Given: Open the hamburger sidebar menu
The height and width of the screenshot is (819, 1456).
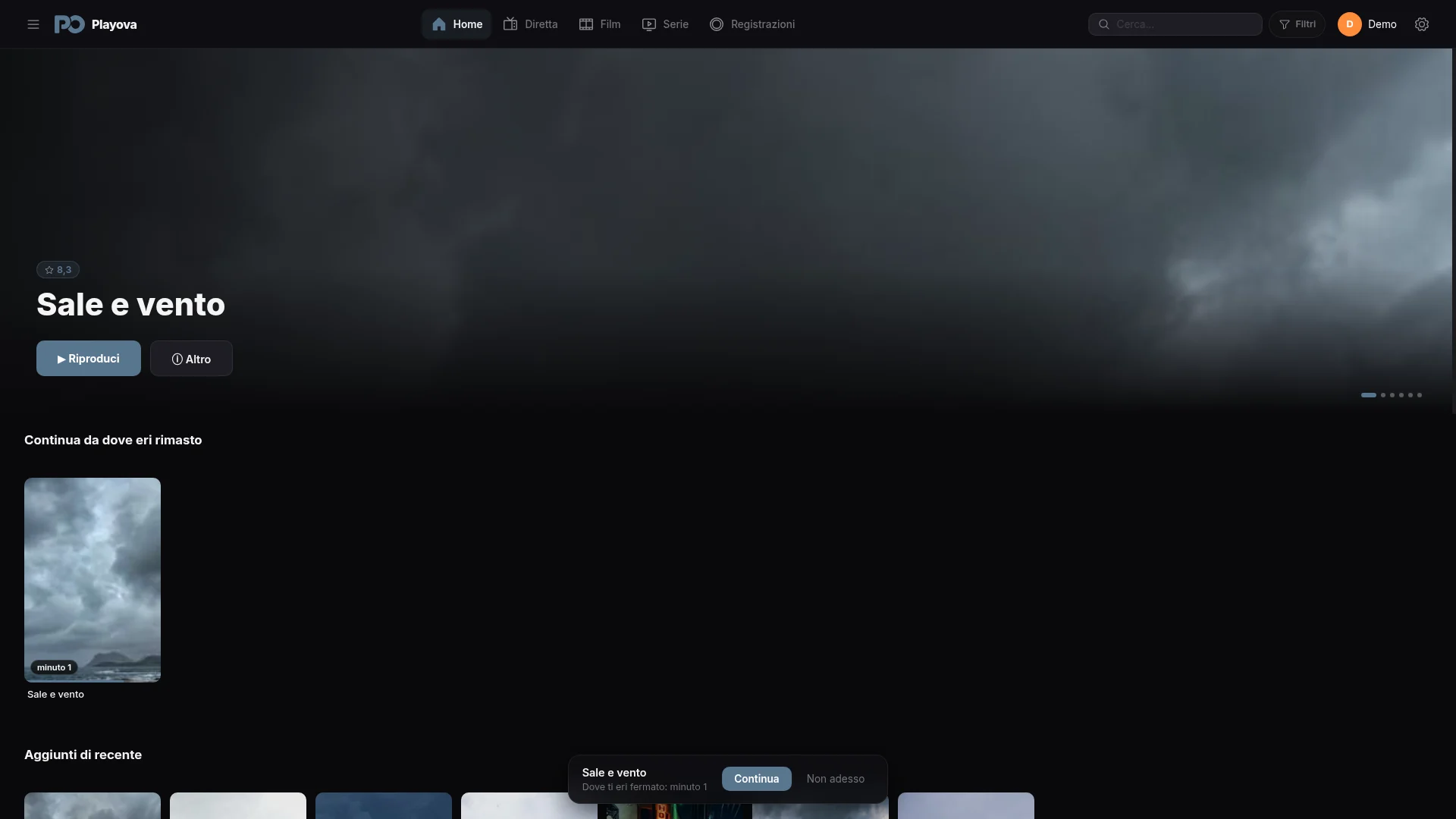Looking at the screenshot, I should pyautogui.click(x=33, y=24).
